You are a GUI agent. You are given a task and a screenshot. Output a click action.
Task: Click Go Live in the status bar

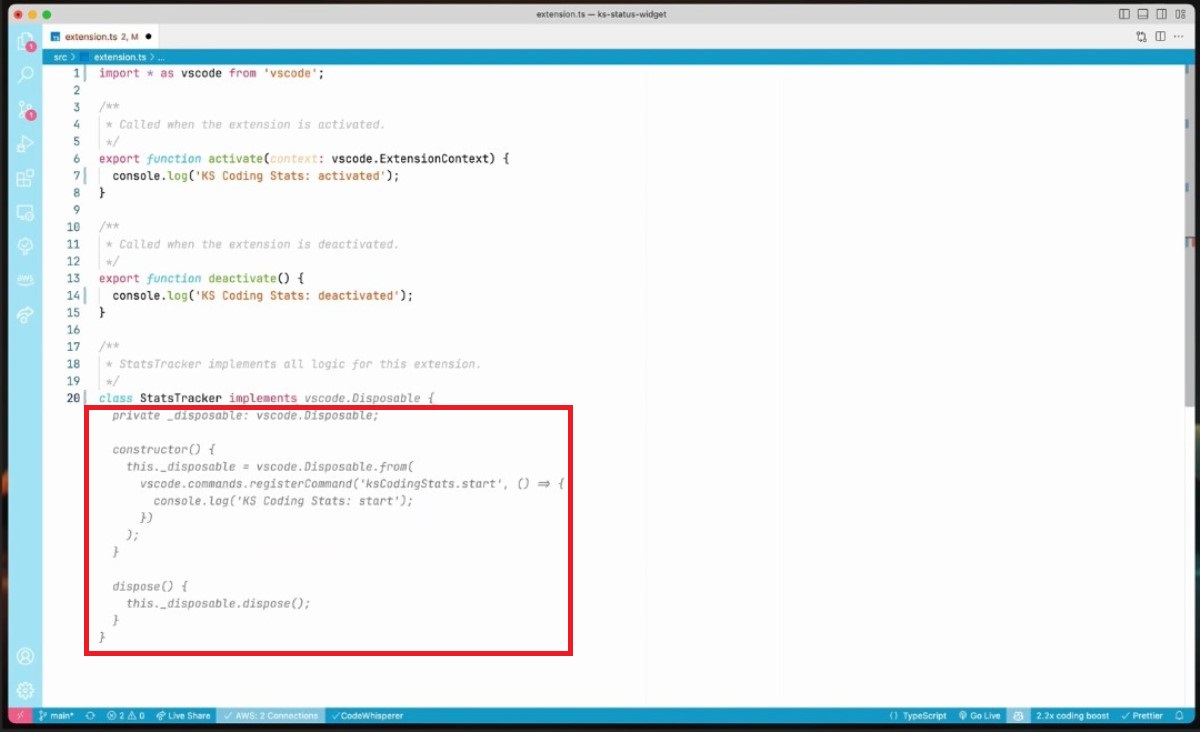tap(979, 716)
